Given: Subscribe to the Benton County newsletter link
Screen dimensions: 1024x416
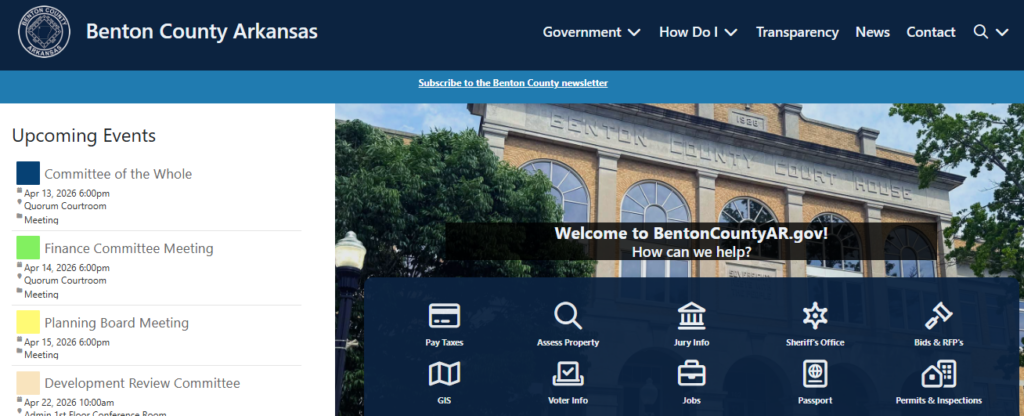Looking at the screenshot, I should tap(513, 83).
